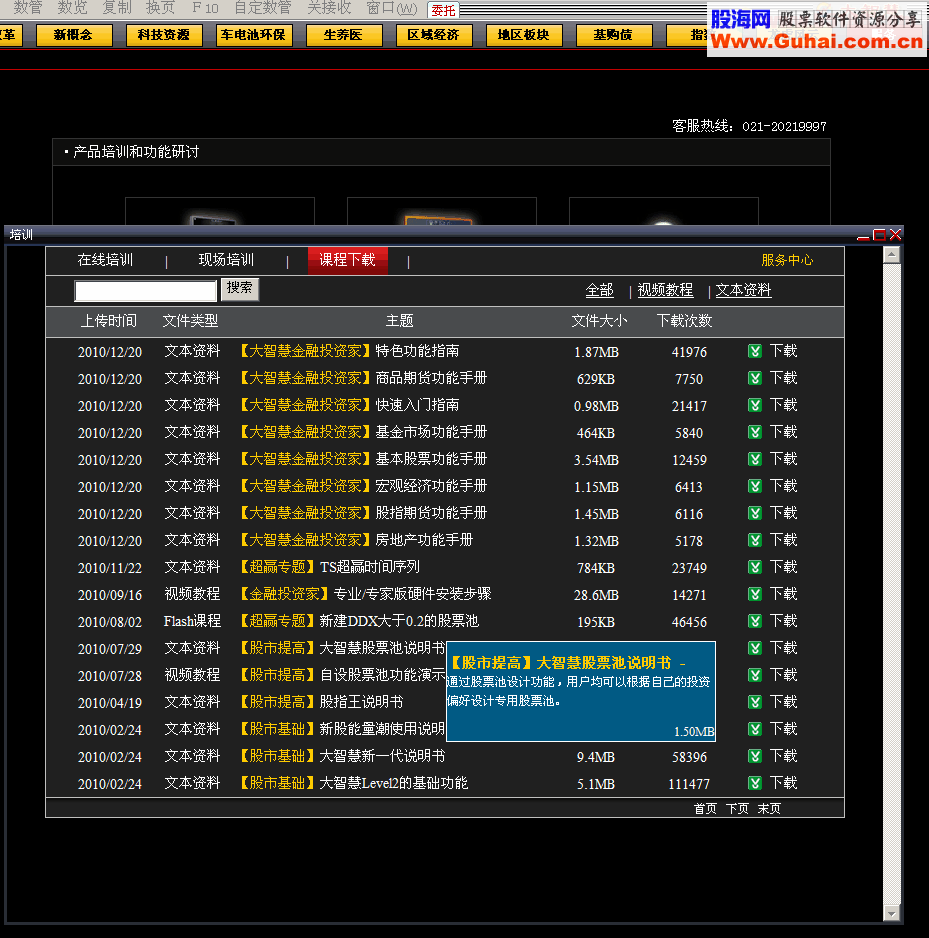Open 【超赢专题】TS超赢时间序列 entry
This screenshot has height=938, width=929.
click(330, 567)
